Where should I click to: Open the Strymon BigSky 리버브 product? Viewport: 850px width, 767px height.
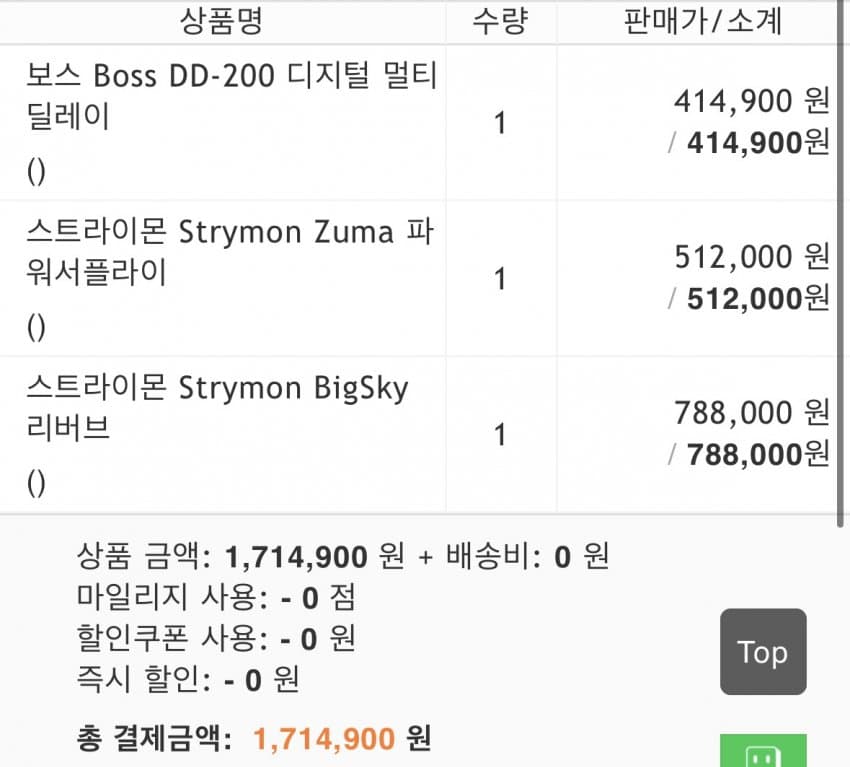pos(217,407)
